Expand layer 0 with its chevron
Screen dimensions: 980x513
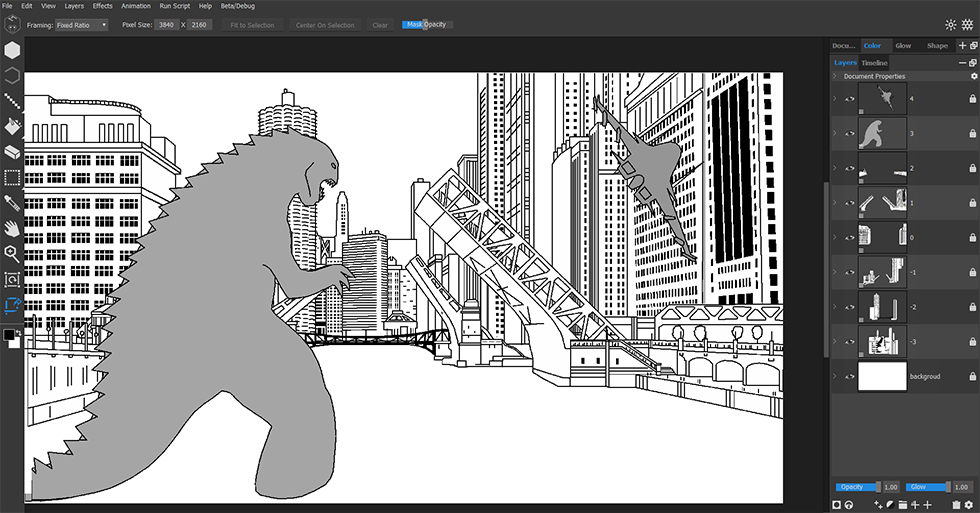coord(835,237)
